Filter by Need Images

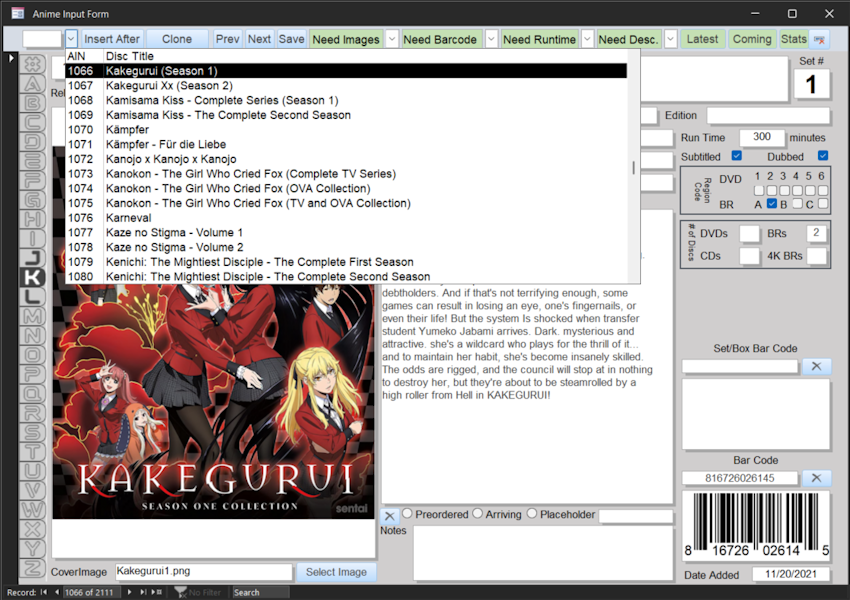[346, 39]
